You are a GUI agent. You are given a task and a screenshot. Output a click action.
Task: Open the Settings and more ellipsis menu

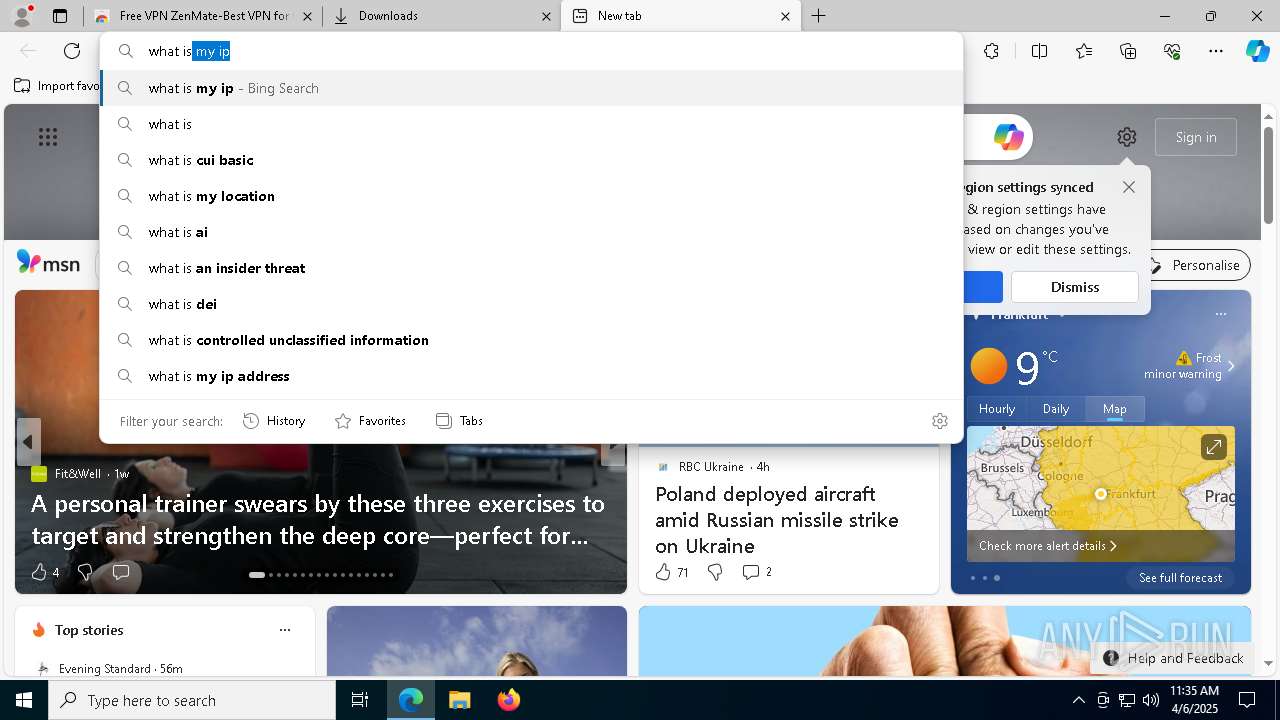[x=1216, y=51]
